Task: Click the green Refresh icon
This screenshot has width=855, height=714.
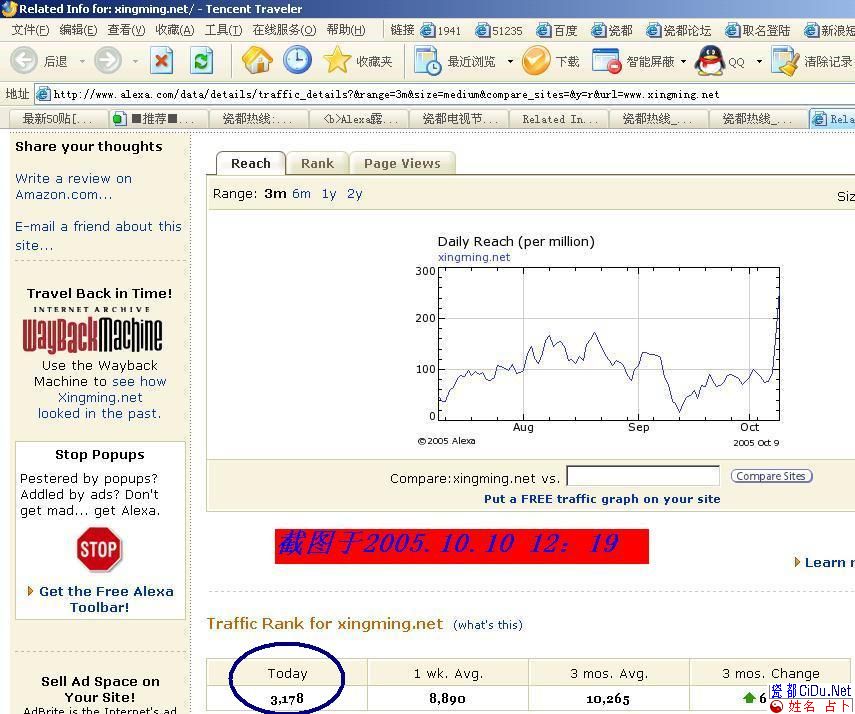Action: pos(202,61)
